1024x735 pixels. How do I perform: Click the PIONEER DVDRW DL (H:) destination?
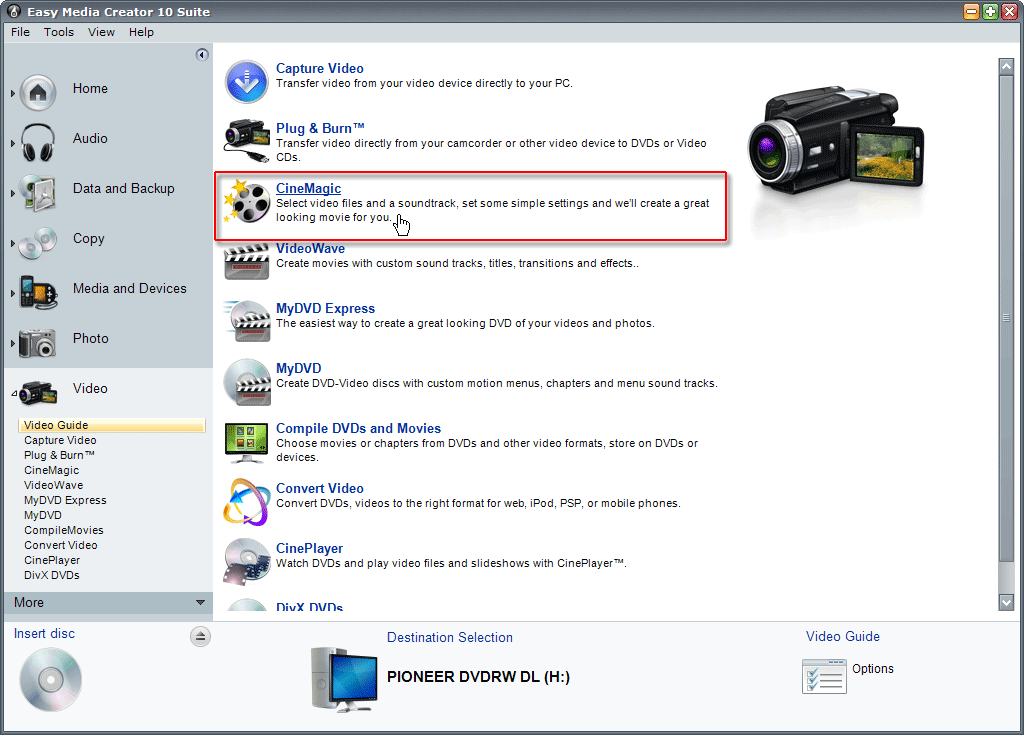[x=478, y=677]
